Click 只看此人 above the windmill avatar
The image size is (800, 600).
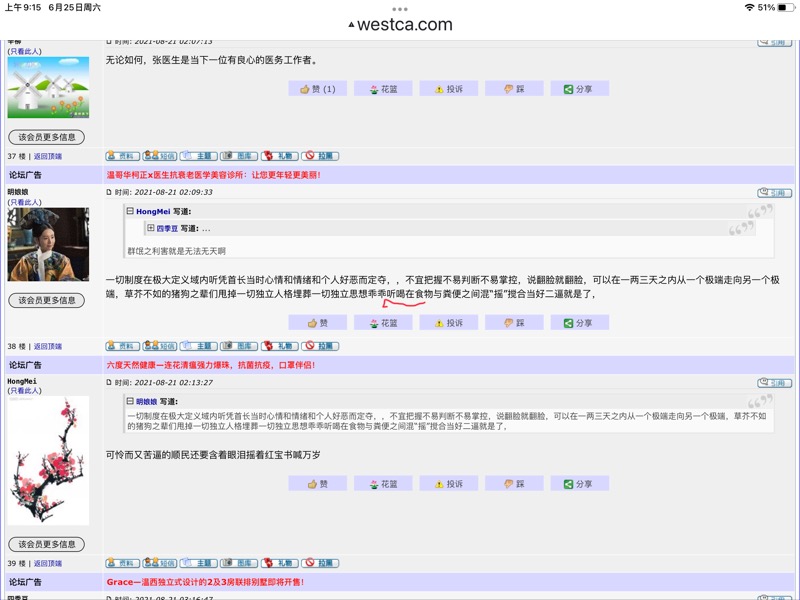pos(24,51)
